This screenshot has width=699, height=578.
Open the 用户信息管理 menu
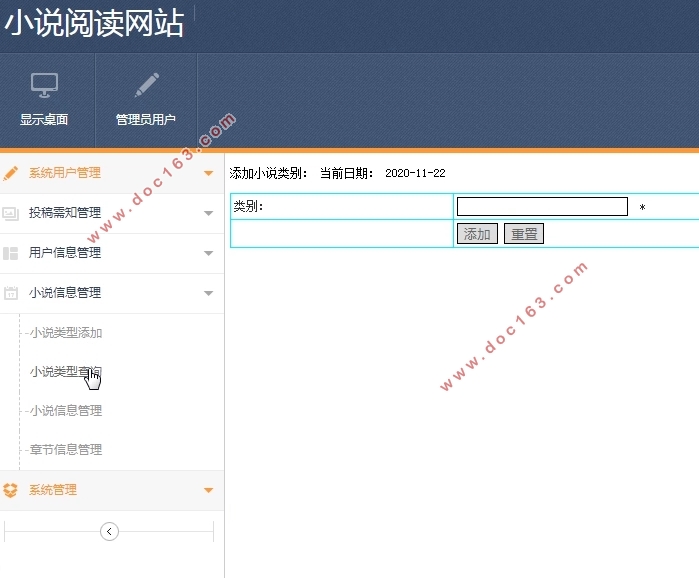[x=112, y=254]
